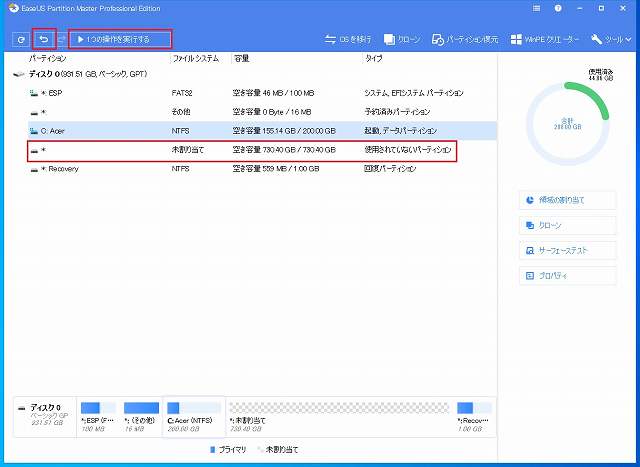Select the C: Acer (NTFS) block in disk map

194,416
